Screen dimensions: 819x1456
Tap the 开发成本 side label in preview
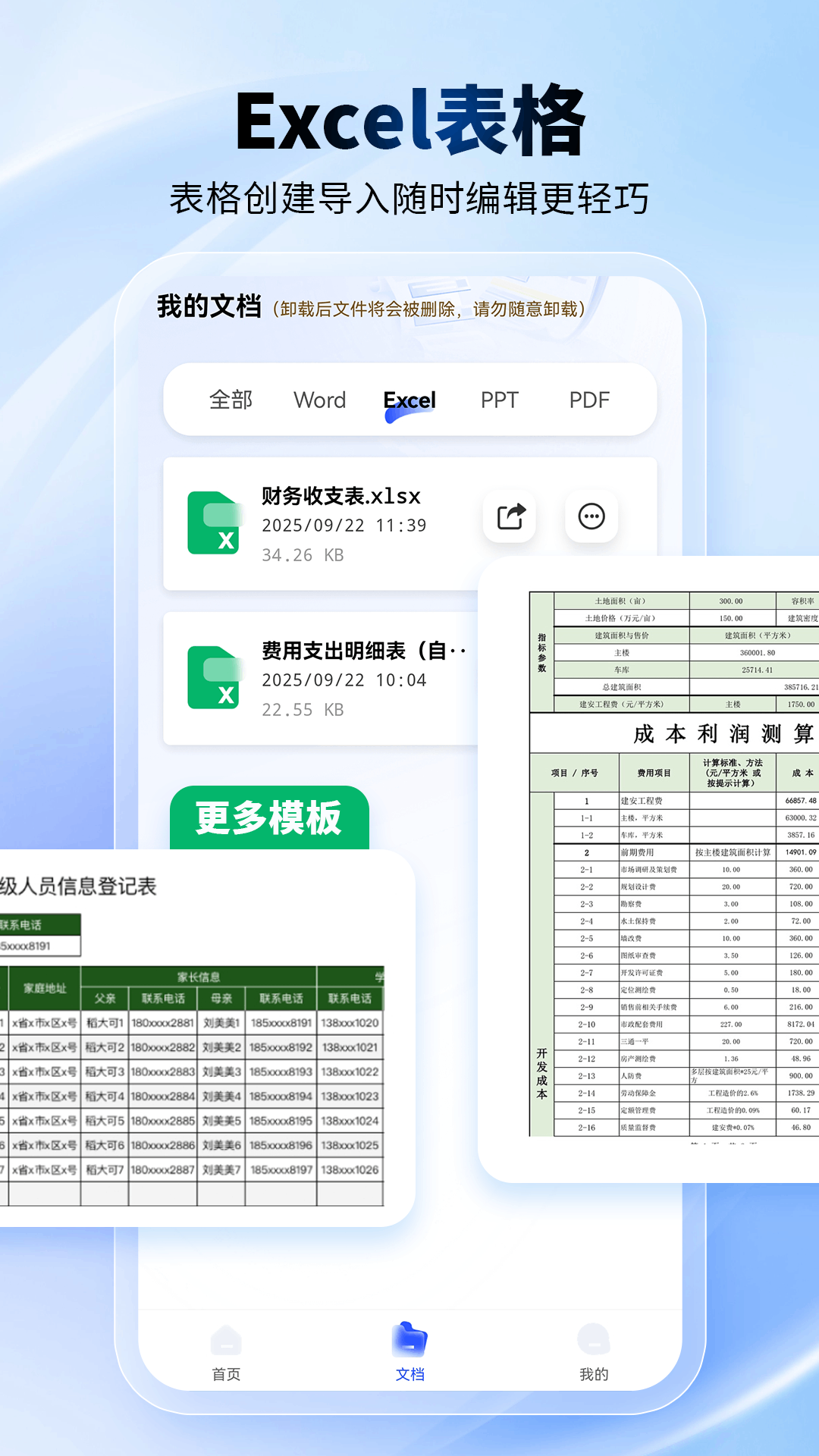tap(541, 1074)
